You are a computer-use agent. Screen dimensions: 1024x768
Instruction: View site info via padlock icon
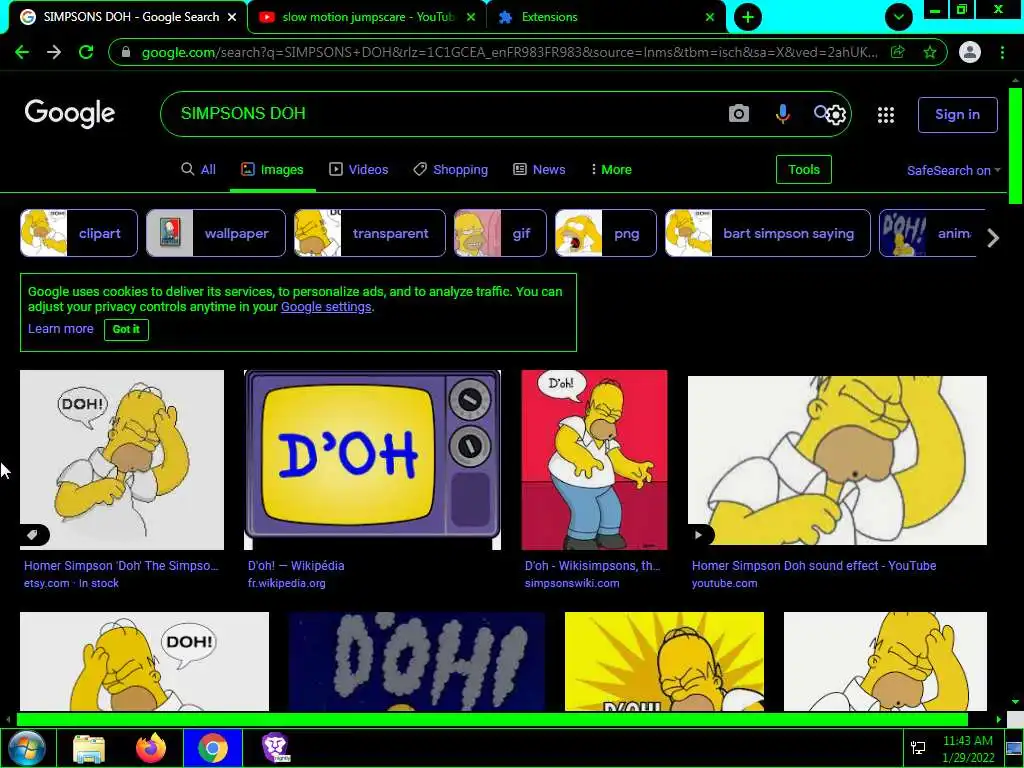point(127,52)
